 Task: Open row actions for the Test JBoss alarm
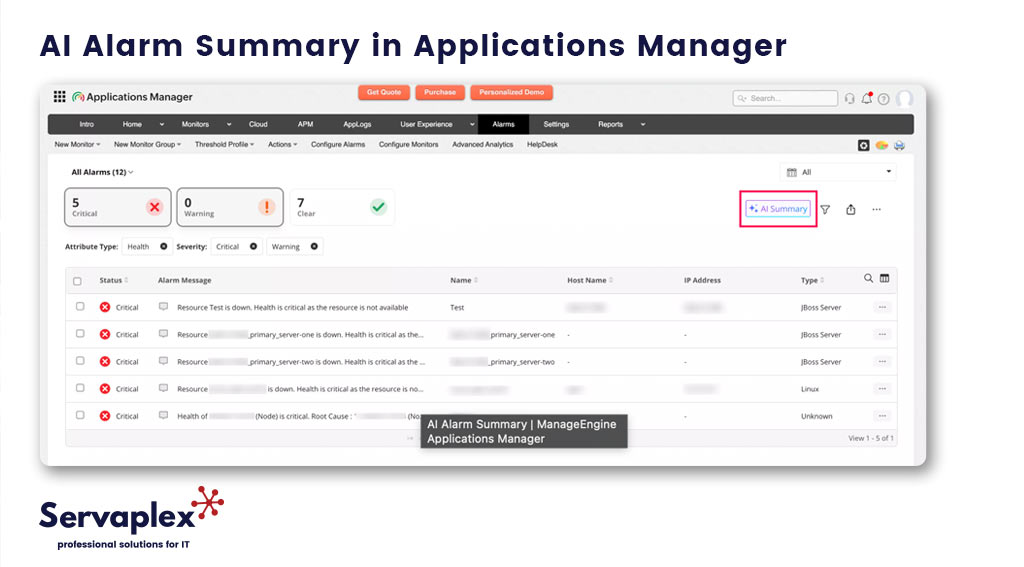882,307
